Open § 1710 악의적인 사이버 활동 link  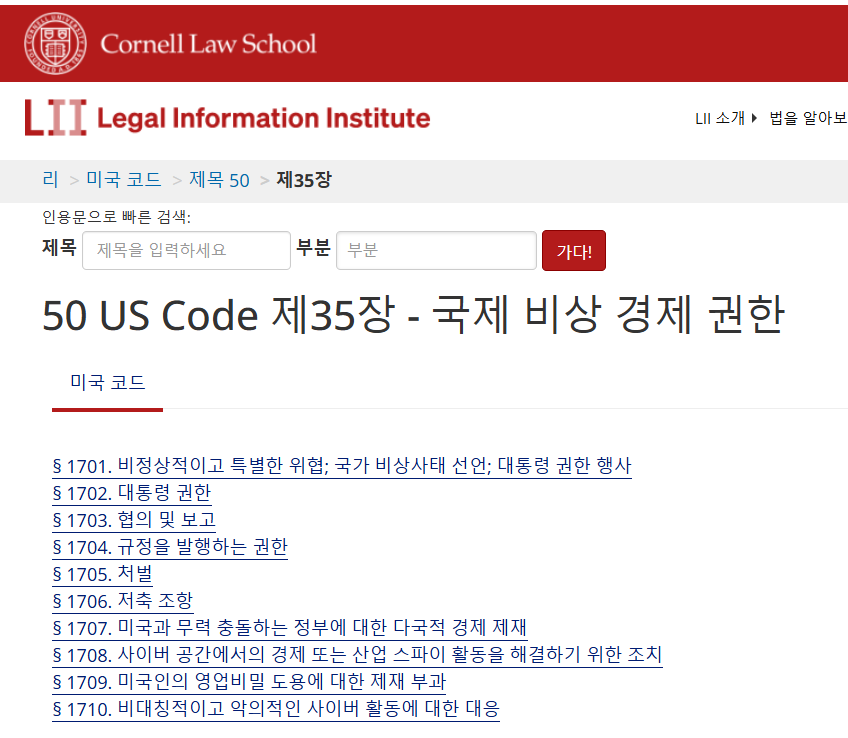pyautogui.click(x=276, y=709)
